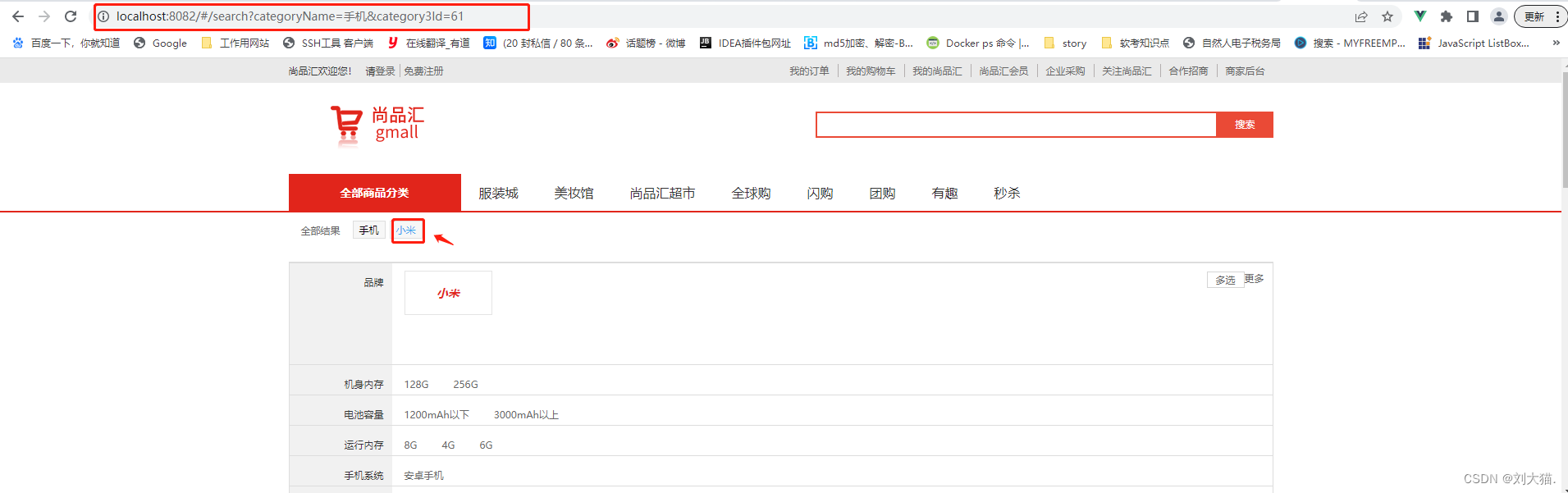Screen dimensions: 1568x493
Task: Open the 搜索 - MYFREEMP bookmark
Action: click(1350, 43)
